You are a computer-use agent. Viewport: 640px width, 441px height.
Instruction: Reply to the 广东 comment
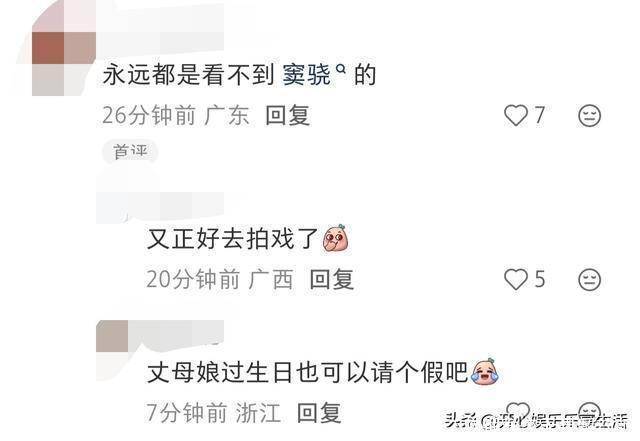(287, 115)
